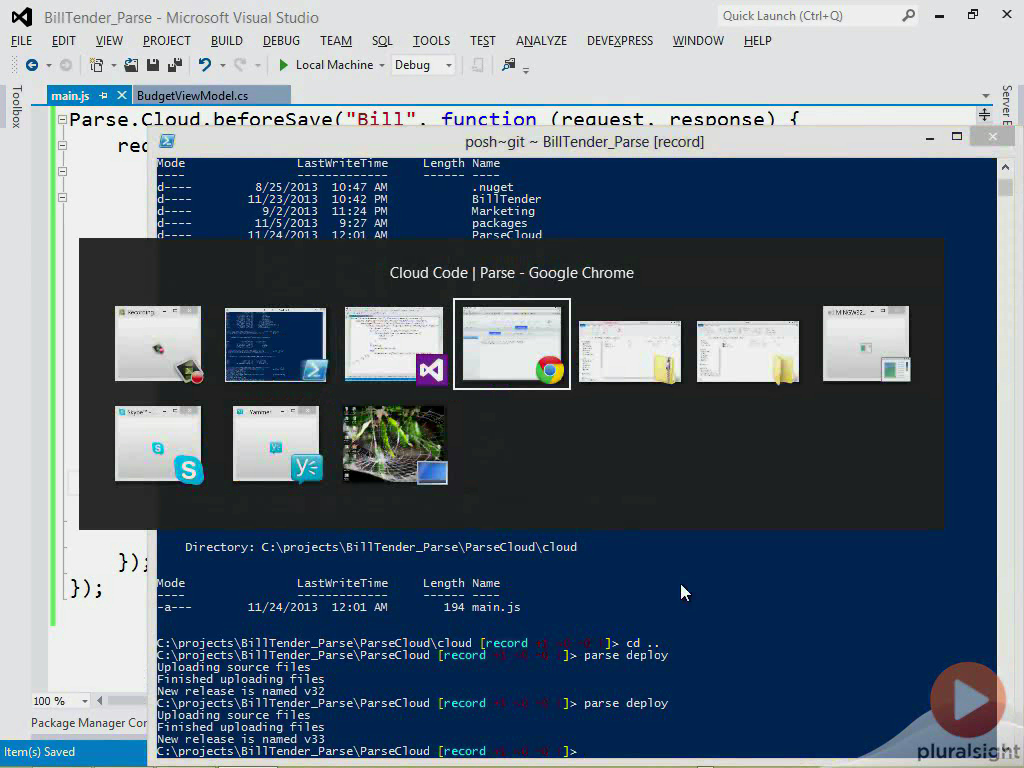Viewport: 1024px width, 768px height.
Task: Select the Yammer thumbnail in switcher
Action: click(276, 444)
